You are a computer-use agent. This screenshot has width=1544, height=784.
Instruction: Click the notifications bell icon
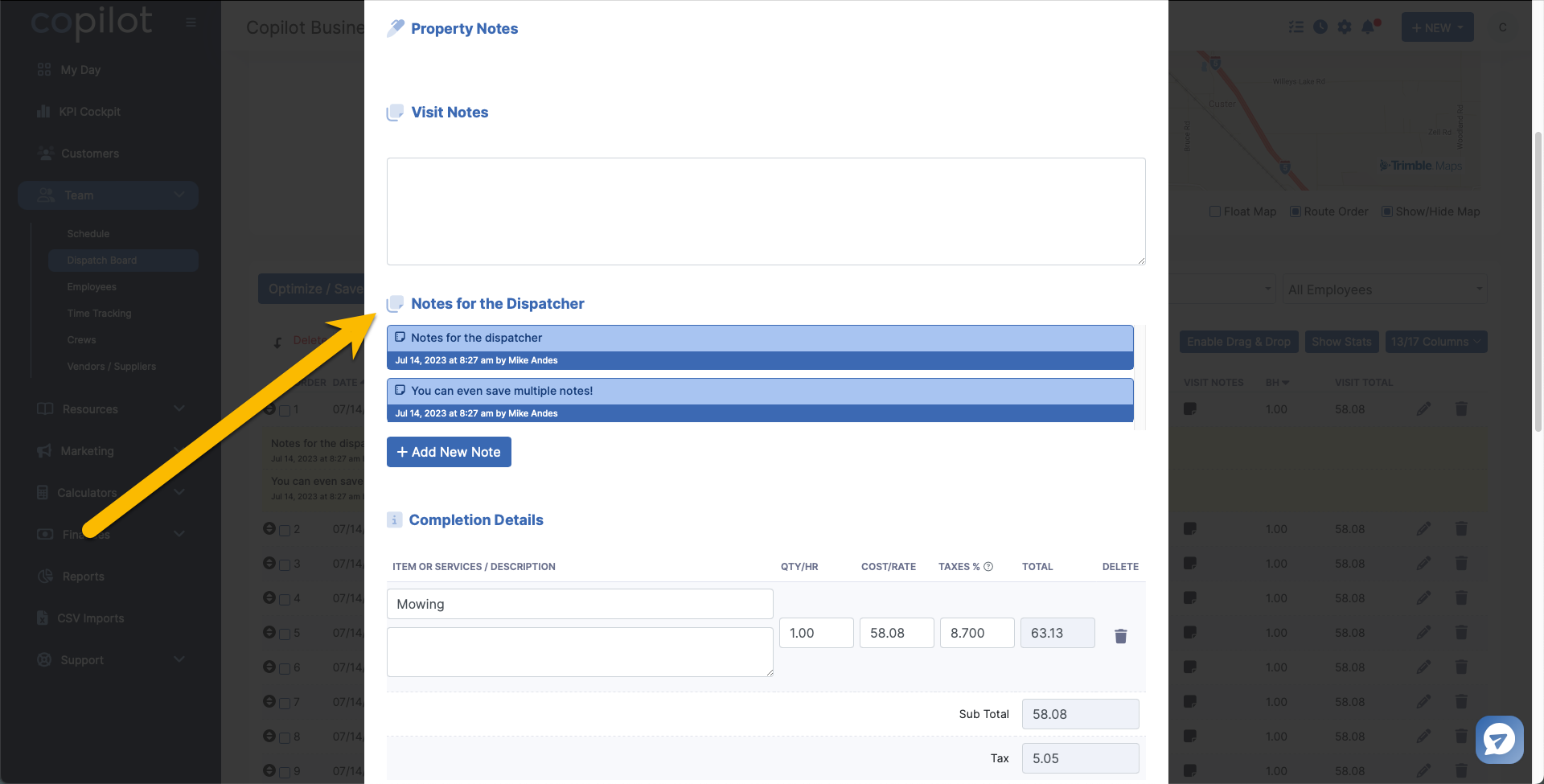coord(1368,27)
